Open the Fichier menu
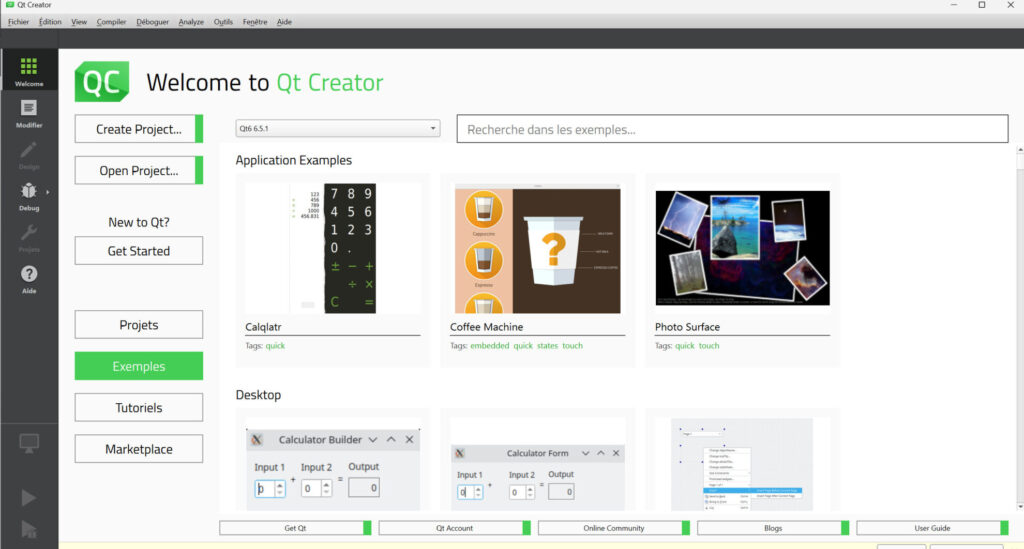The width and height of the screenshot is (1024, 549). pos(18,22)
